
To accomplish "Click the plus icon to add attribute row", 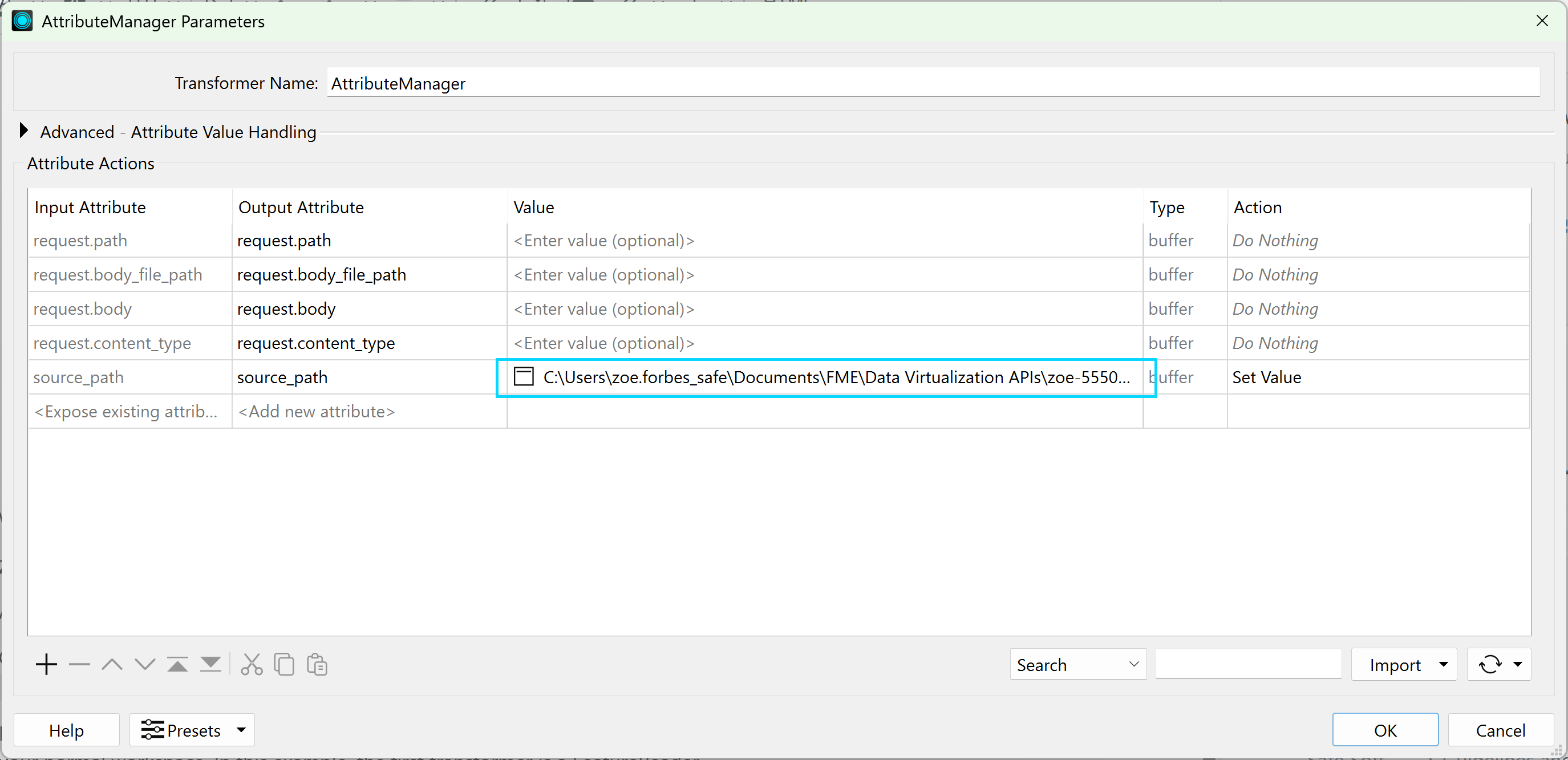I will point(46,664).
